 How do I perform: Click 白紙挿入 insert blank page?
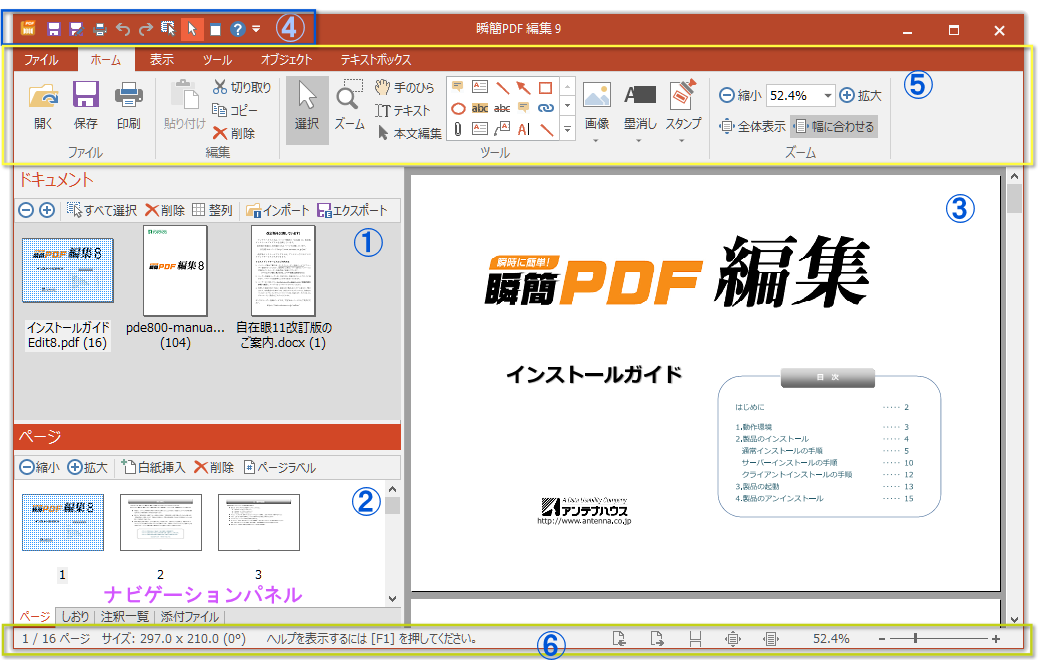tap(154, 467)
